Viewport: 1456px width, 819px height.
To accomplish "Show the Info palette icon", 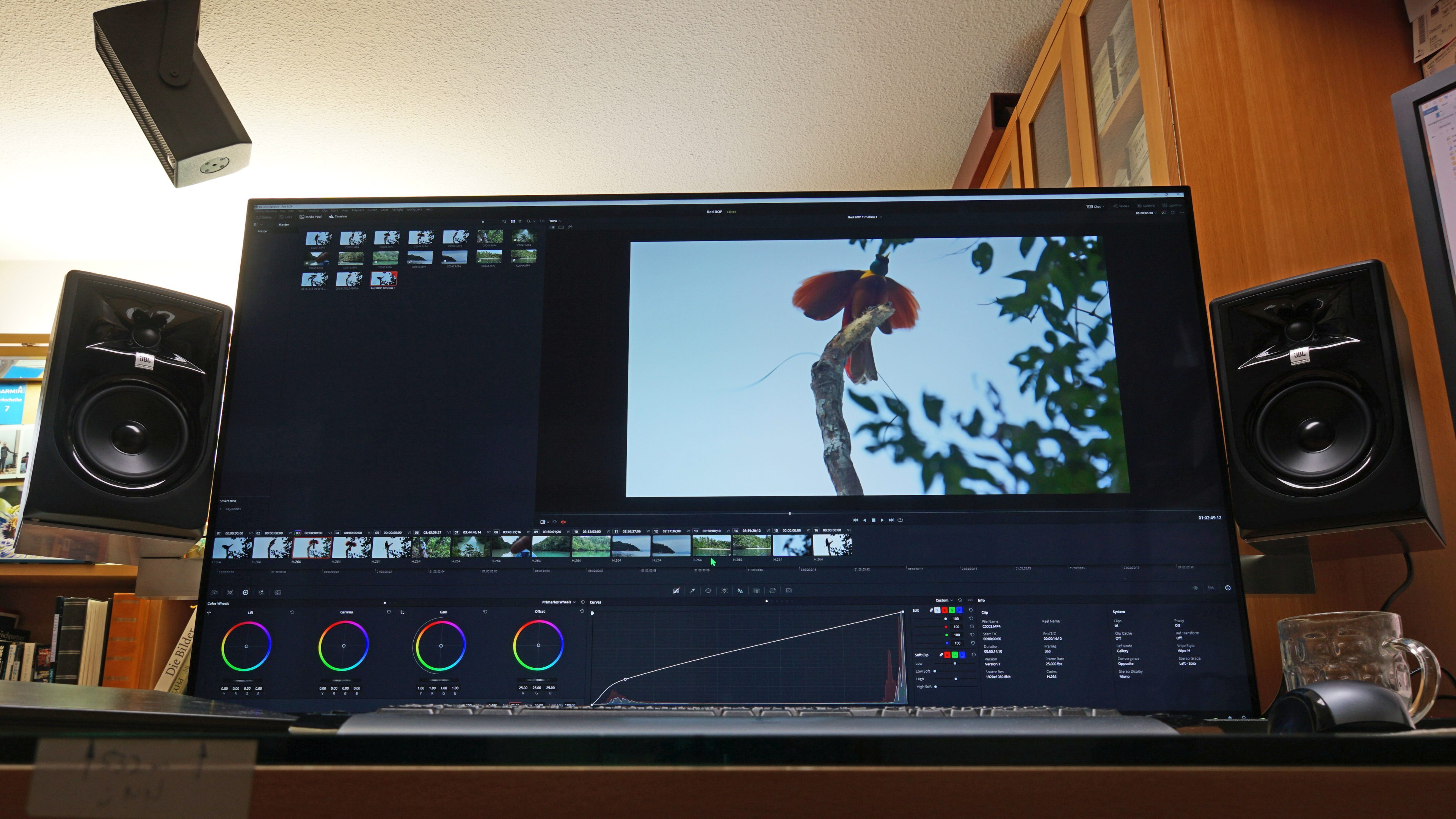I will pyautogui.click(x=1228, y=588).
